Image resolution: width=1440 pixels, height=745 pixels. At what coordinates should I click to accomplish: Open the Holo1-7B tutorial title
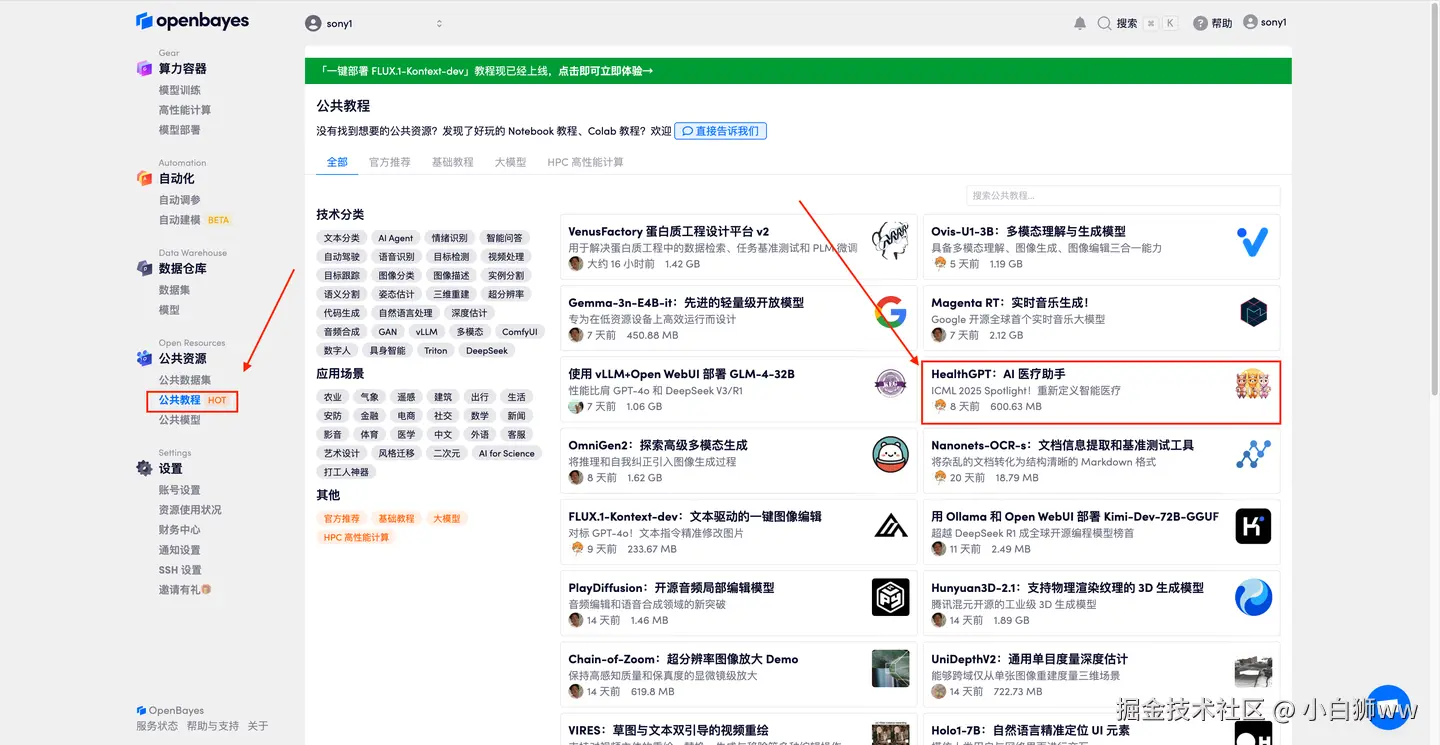click(x=1030, y=731)
